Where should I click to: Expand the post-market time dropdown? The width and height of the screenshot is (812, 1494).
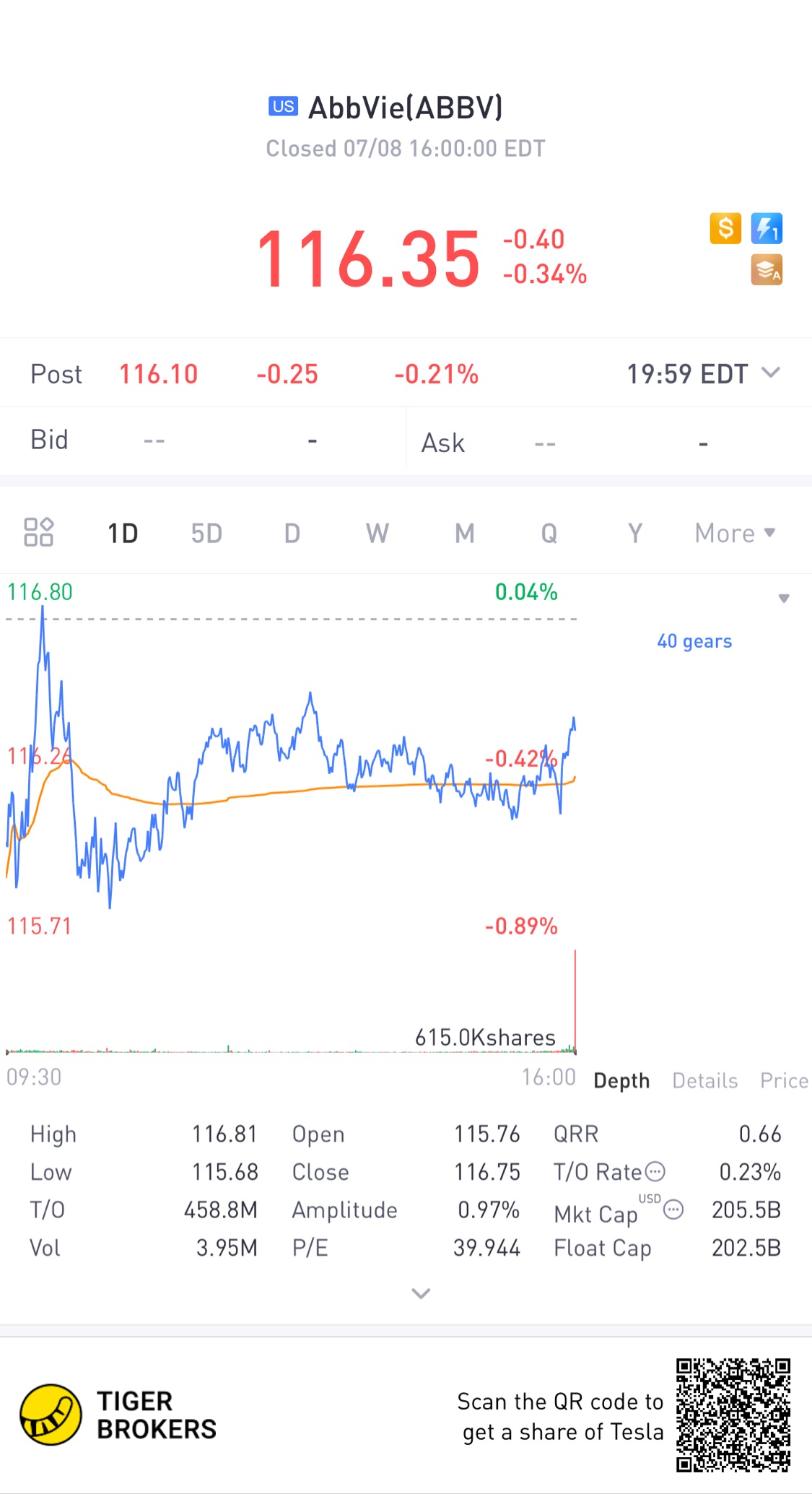(771, 373)
